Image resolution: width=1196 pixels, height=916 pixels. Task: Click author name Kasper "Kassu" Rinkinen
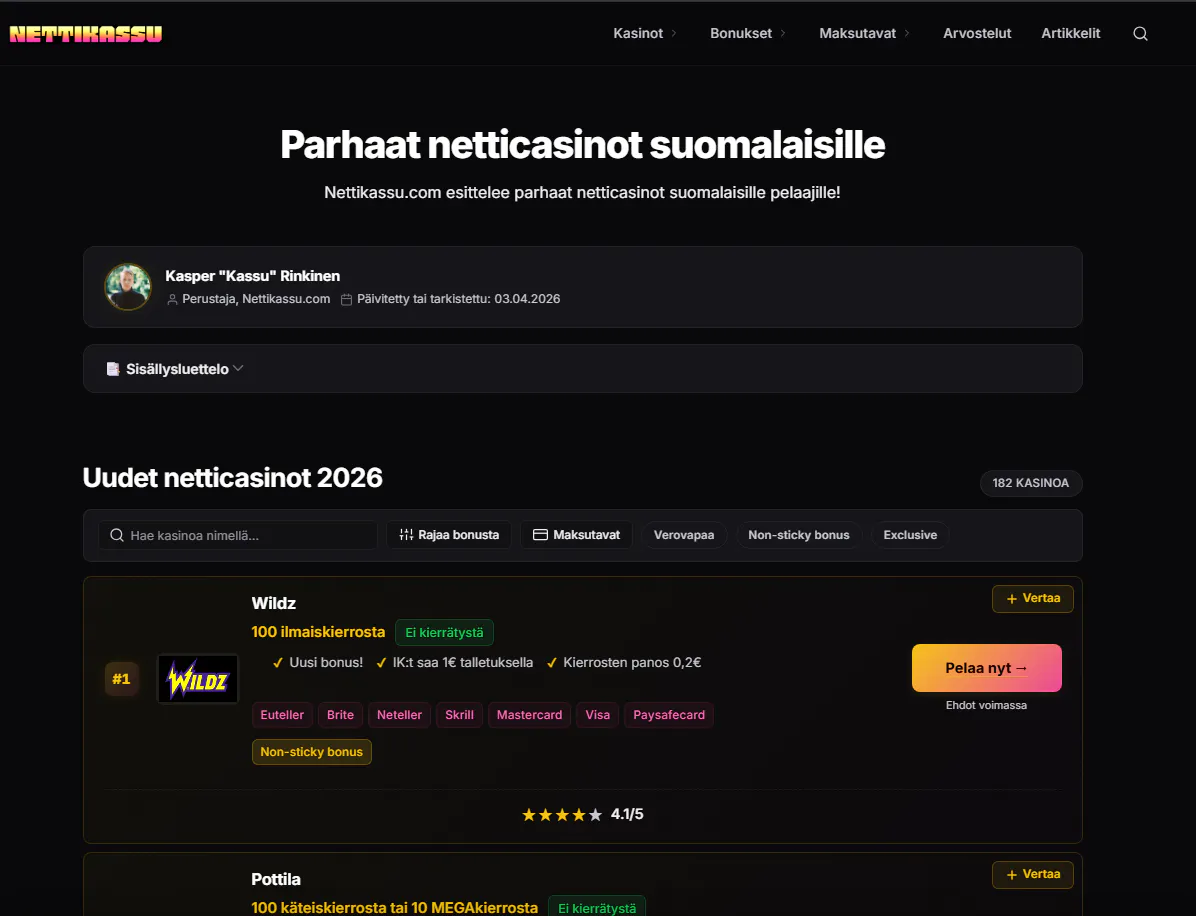point(252,276)
